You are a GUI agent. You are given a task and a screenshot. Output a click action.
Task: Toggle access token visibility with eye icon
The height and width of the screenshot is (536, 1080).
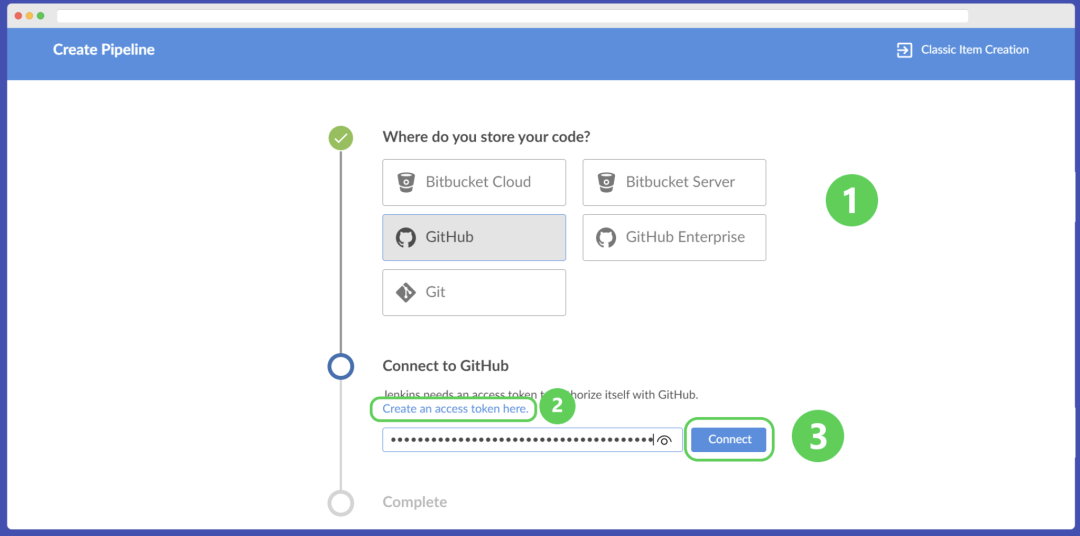coord(664,440)
